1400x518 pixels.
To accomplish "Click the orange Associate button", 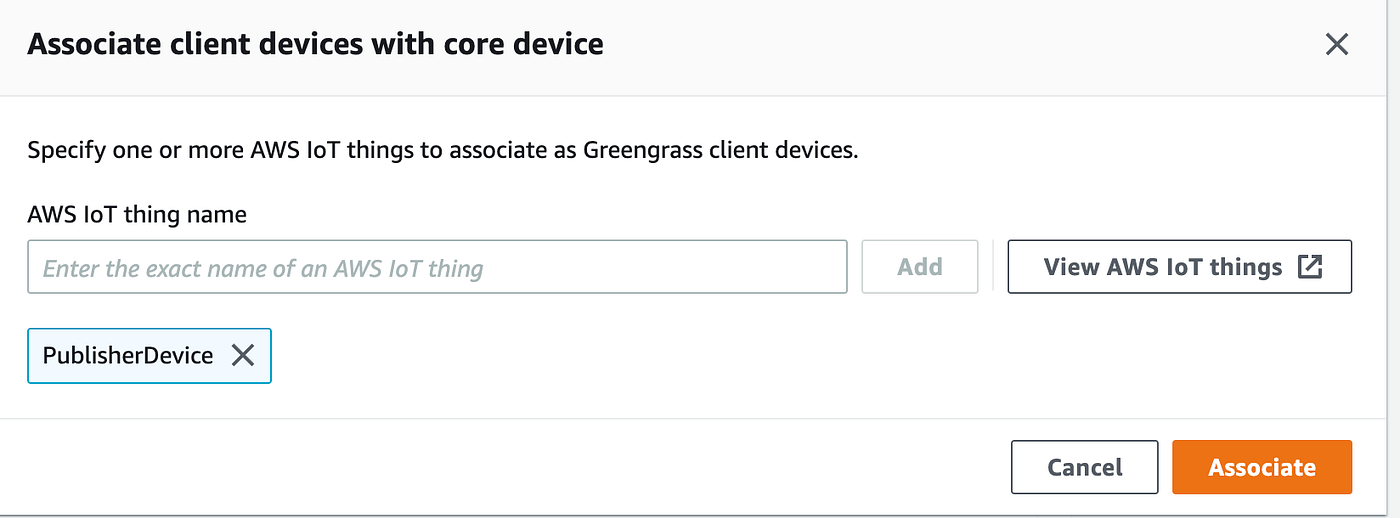I will point(1261,467).
